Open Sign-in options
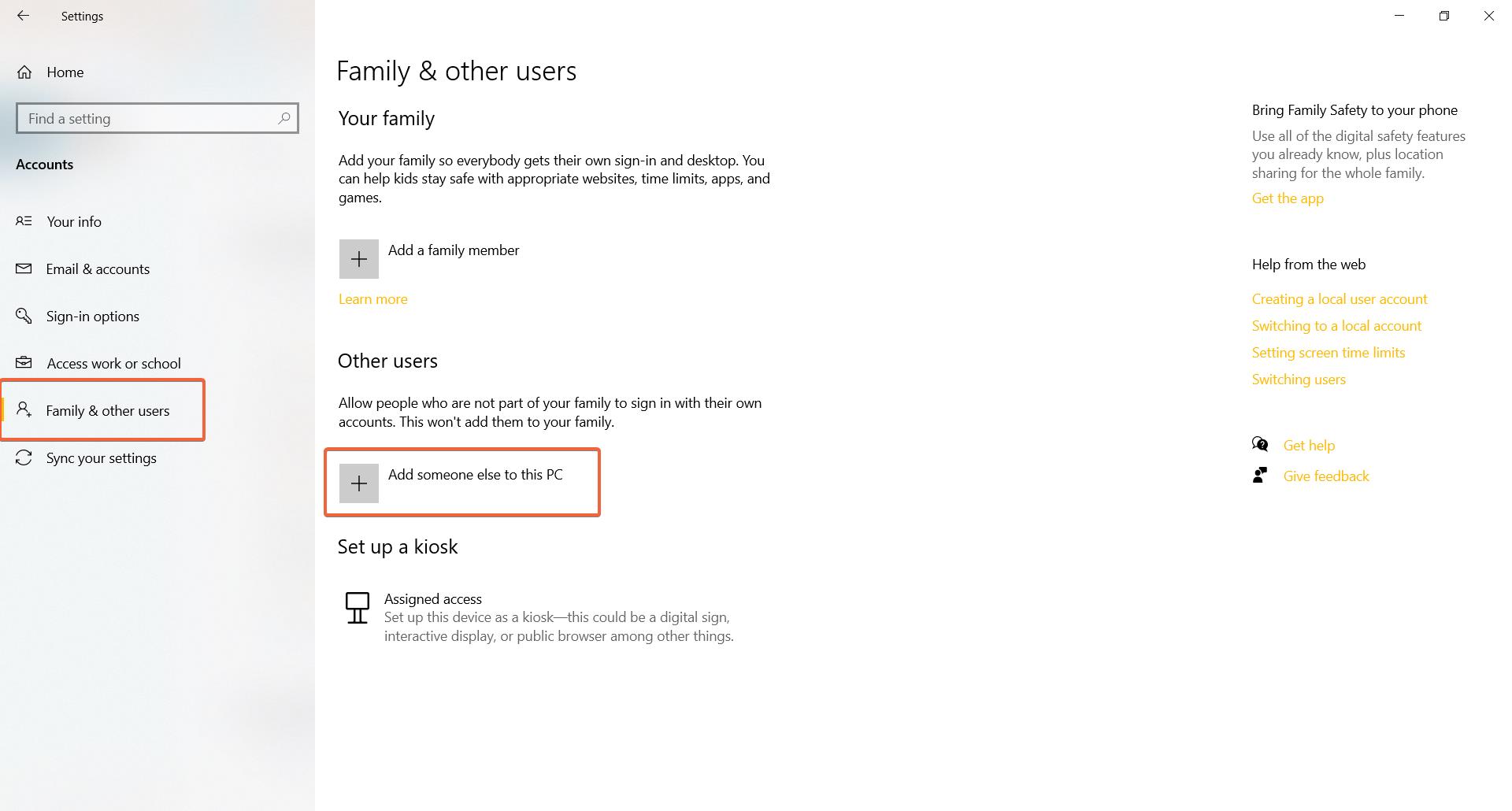 (x=92, y=316)
